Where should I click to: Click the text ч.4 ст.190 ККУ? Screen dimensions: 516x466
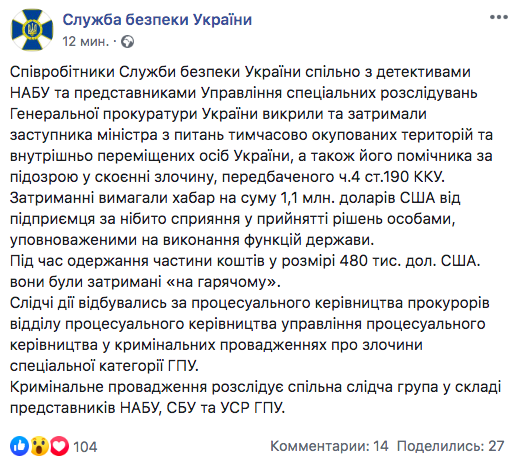392,177
